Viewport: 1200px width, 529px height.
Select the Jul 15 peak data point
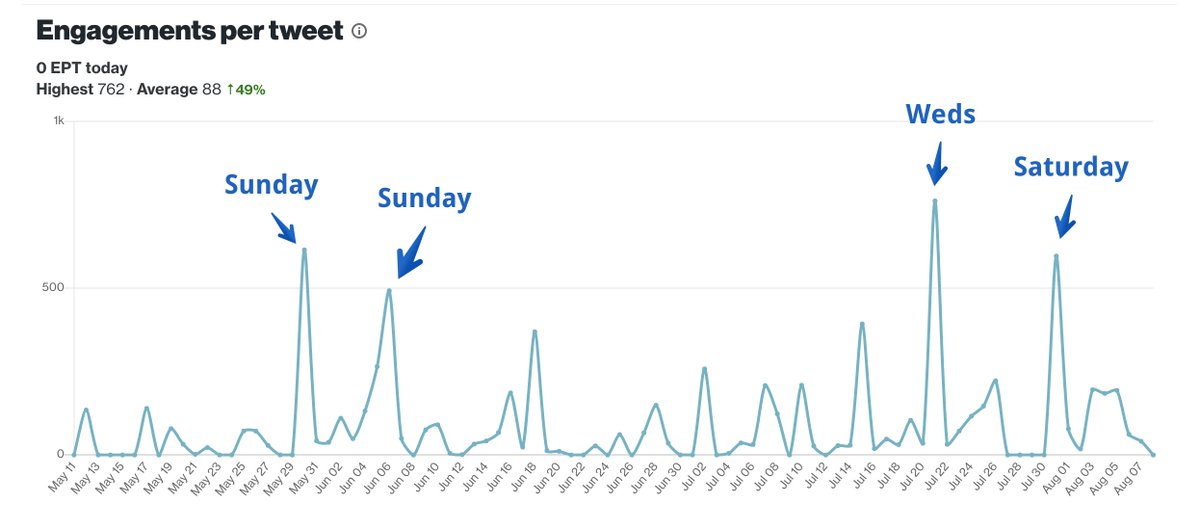862,323
